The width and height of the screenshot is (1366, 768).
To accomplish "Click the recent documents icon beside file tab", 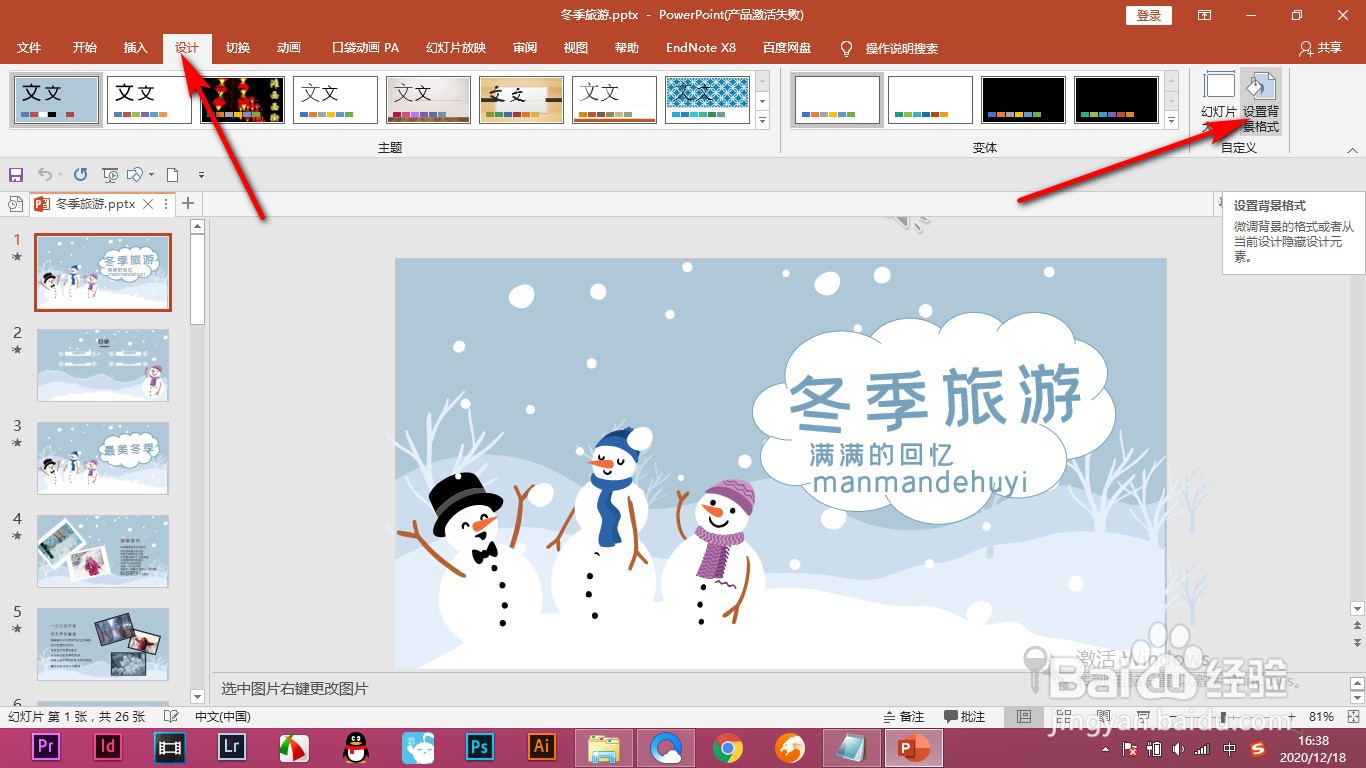I will (15, 203).
